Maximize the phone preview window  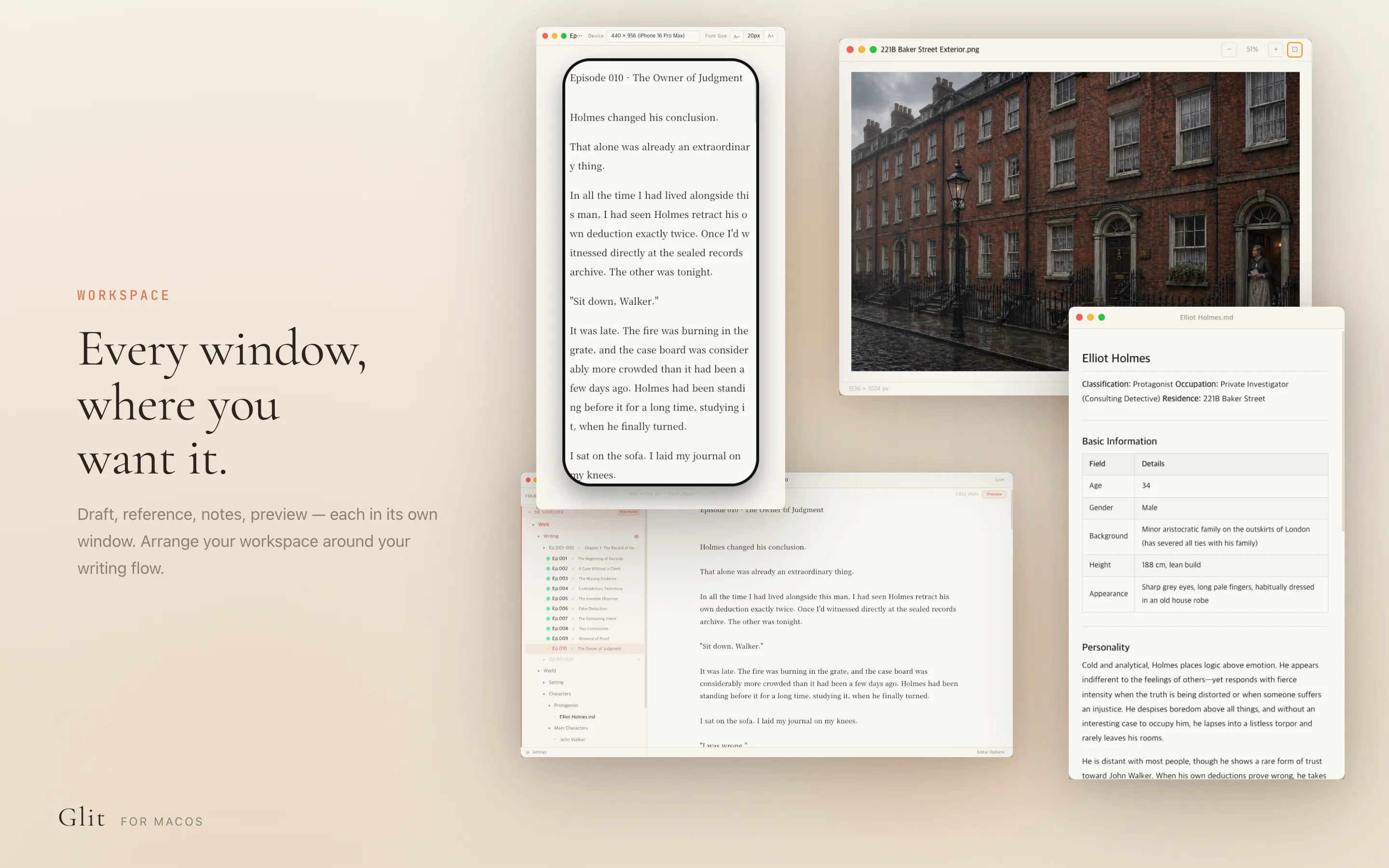(564, 36)
